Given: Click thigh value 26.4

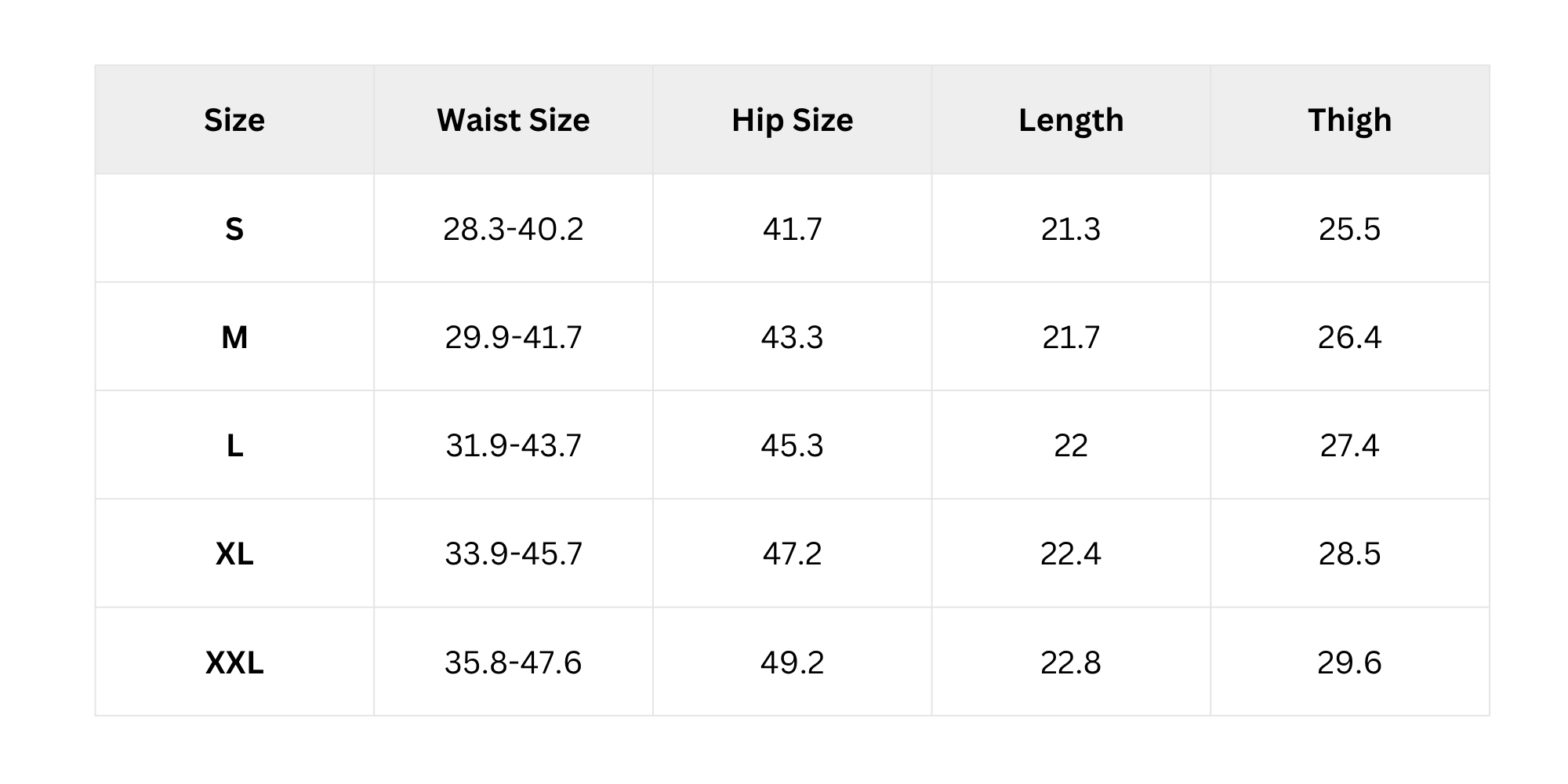Looking at the screenshot, I should 1349,337.
